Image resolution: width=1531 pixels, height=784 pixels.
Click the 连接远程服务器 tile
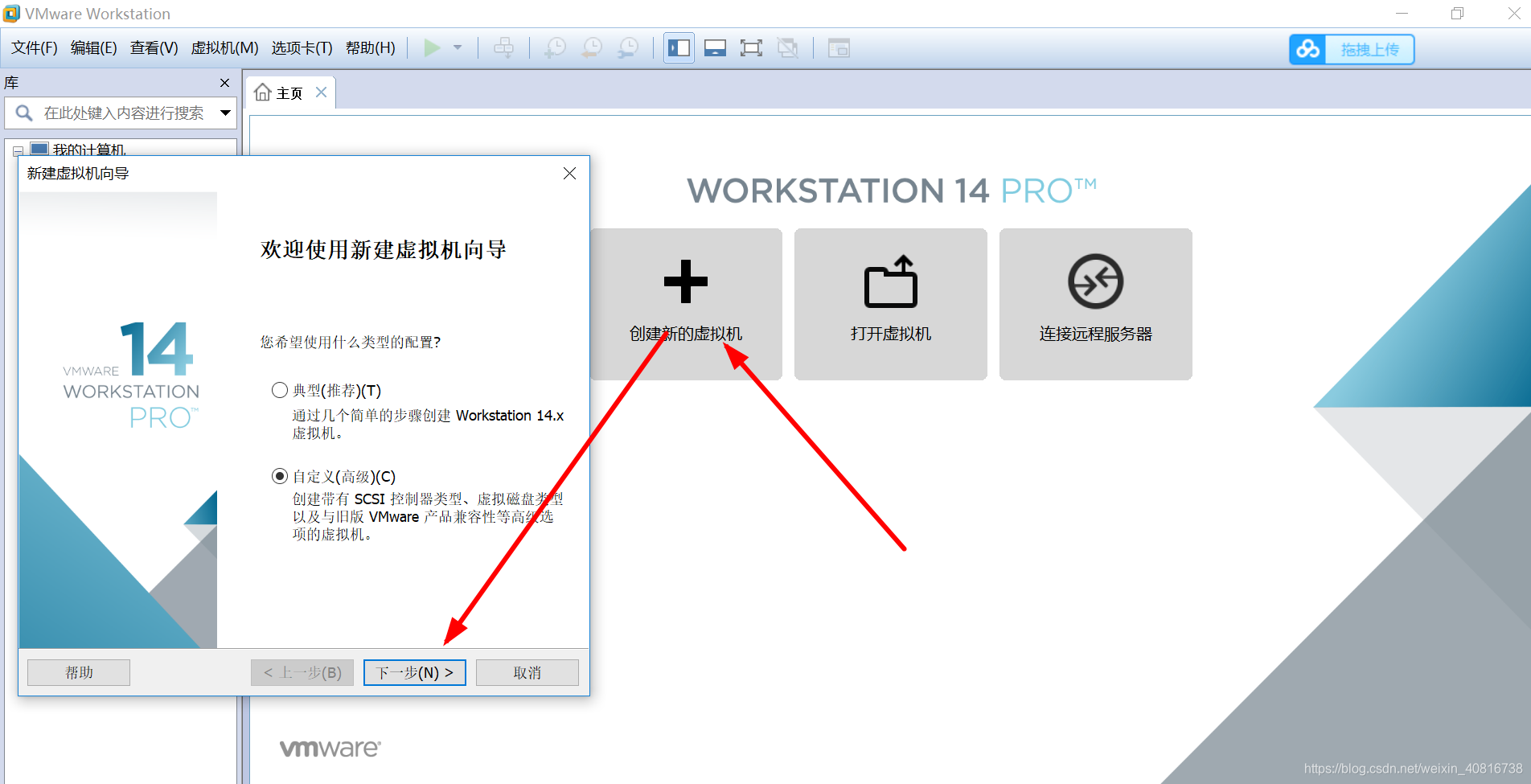(1096, 304)
